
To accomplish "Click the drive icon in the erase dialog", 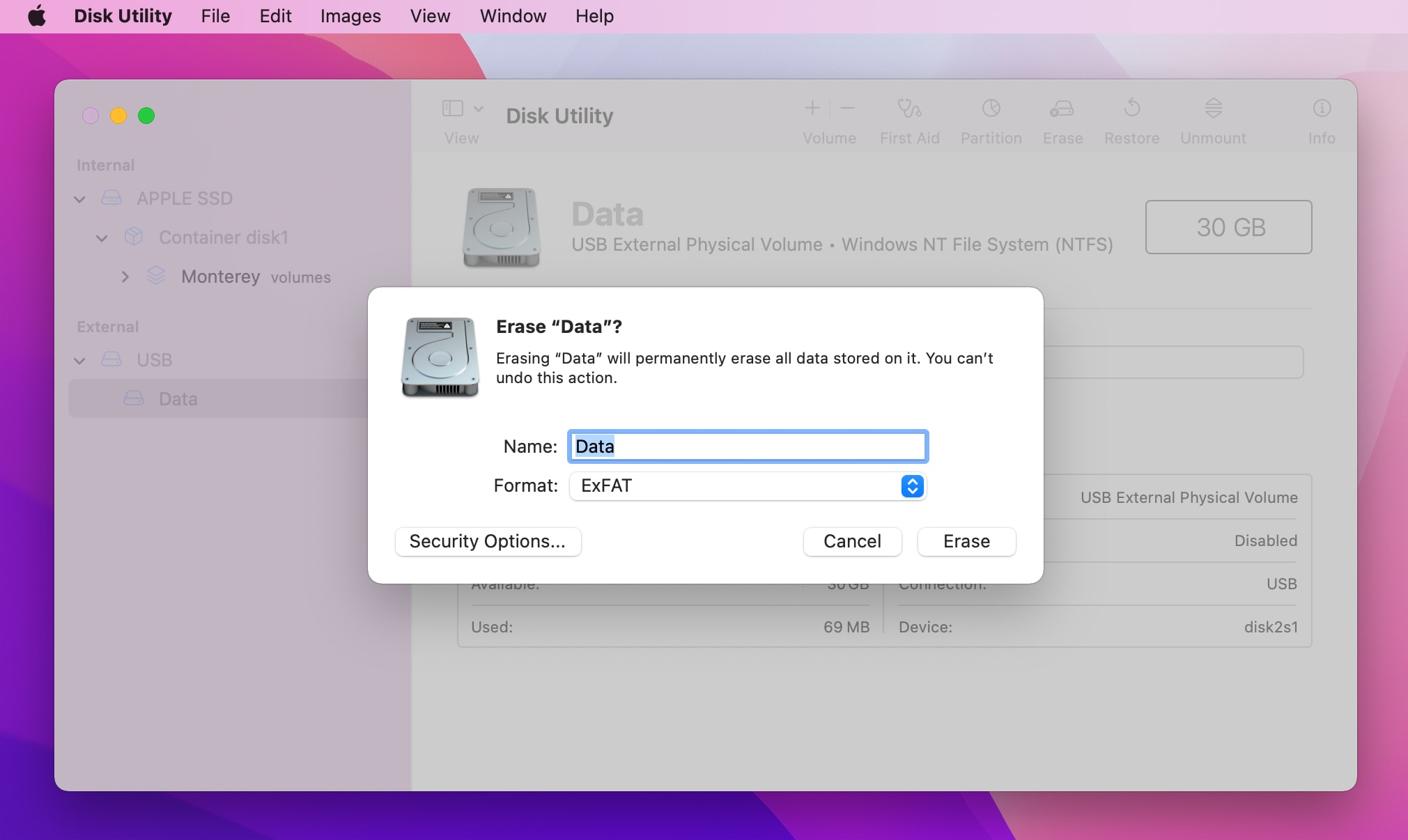I will [440, 357].
